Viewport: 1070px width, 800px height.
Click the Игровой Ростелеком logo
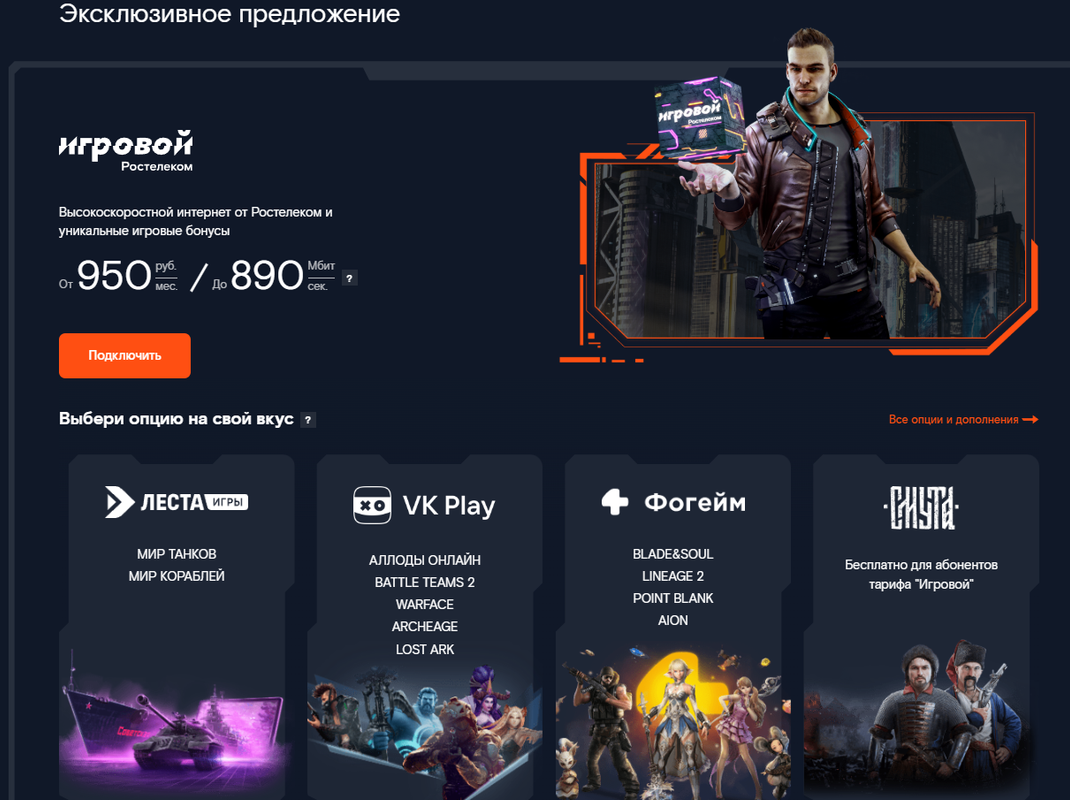click(x=126, y=150)
